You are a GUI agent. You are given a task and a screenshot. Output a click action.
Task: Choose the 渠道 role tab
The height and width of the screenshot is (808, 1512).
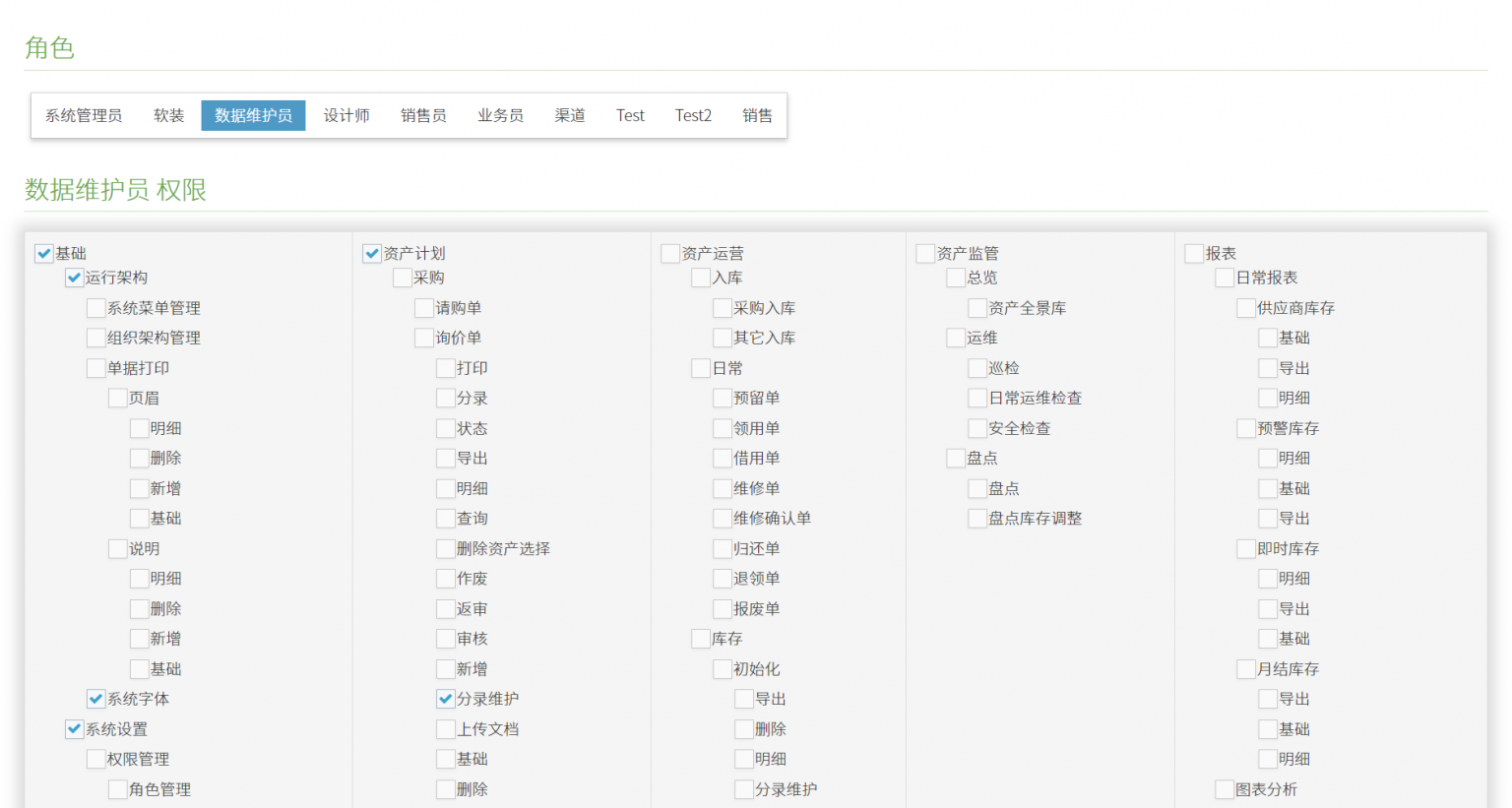click(570, 115)
